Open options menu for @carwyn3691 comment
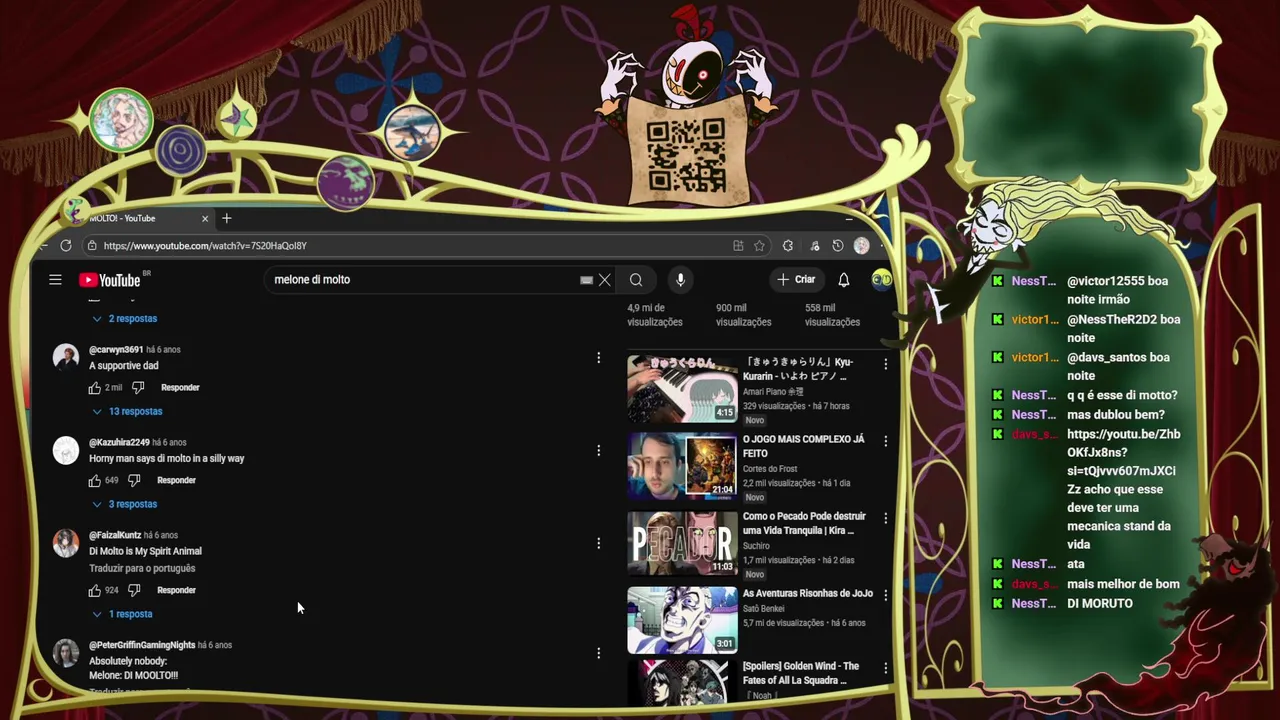The image size is (1280, 720). [x=598, y=357]
